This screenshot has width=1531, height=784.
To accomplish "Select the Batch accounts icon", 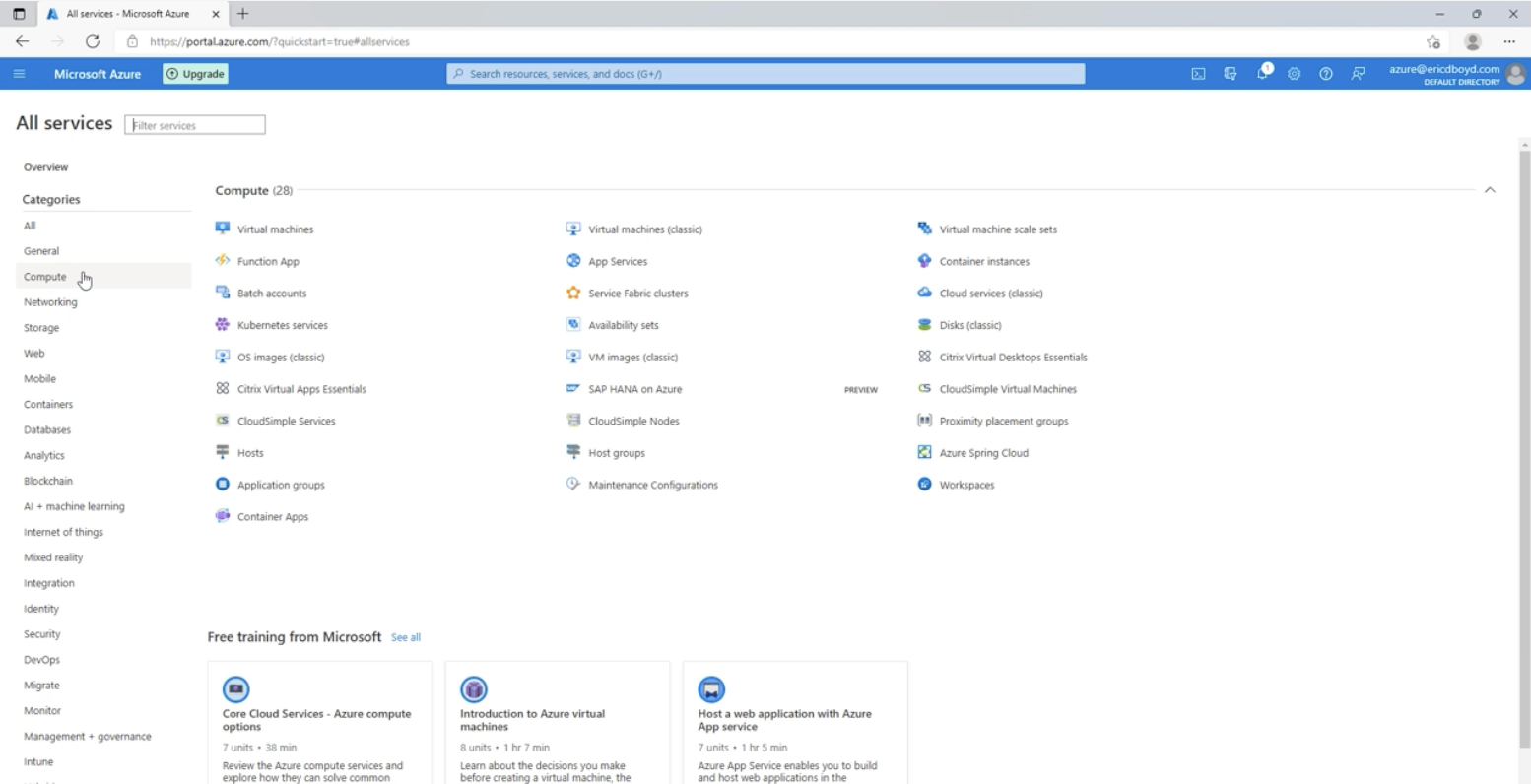I will coord(223,293).
